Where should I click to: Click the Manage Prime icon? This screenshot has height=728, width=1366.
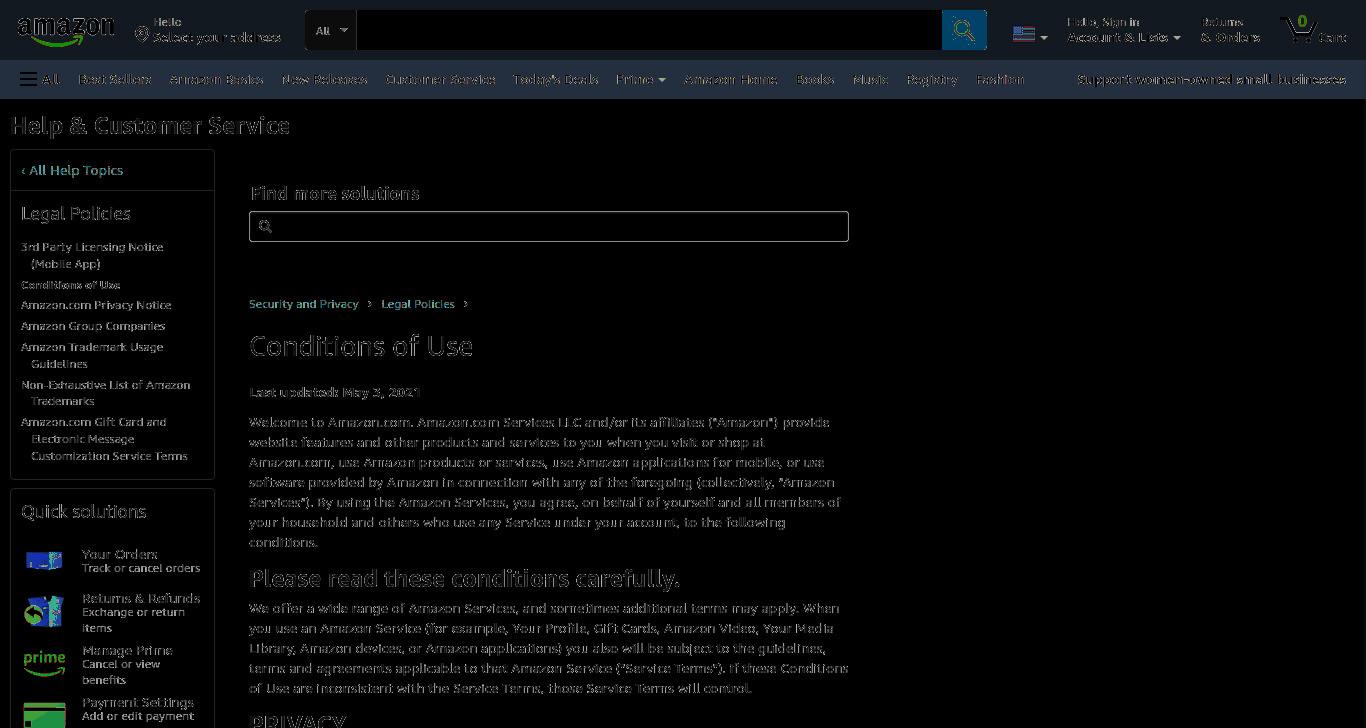[x=44, y=662]
